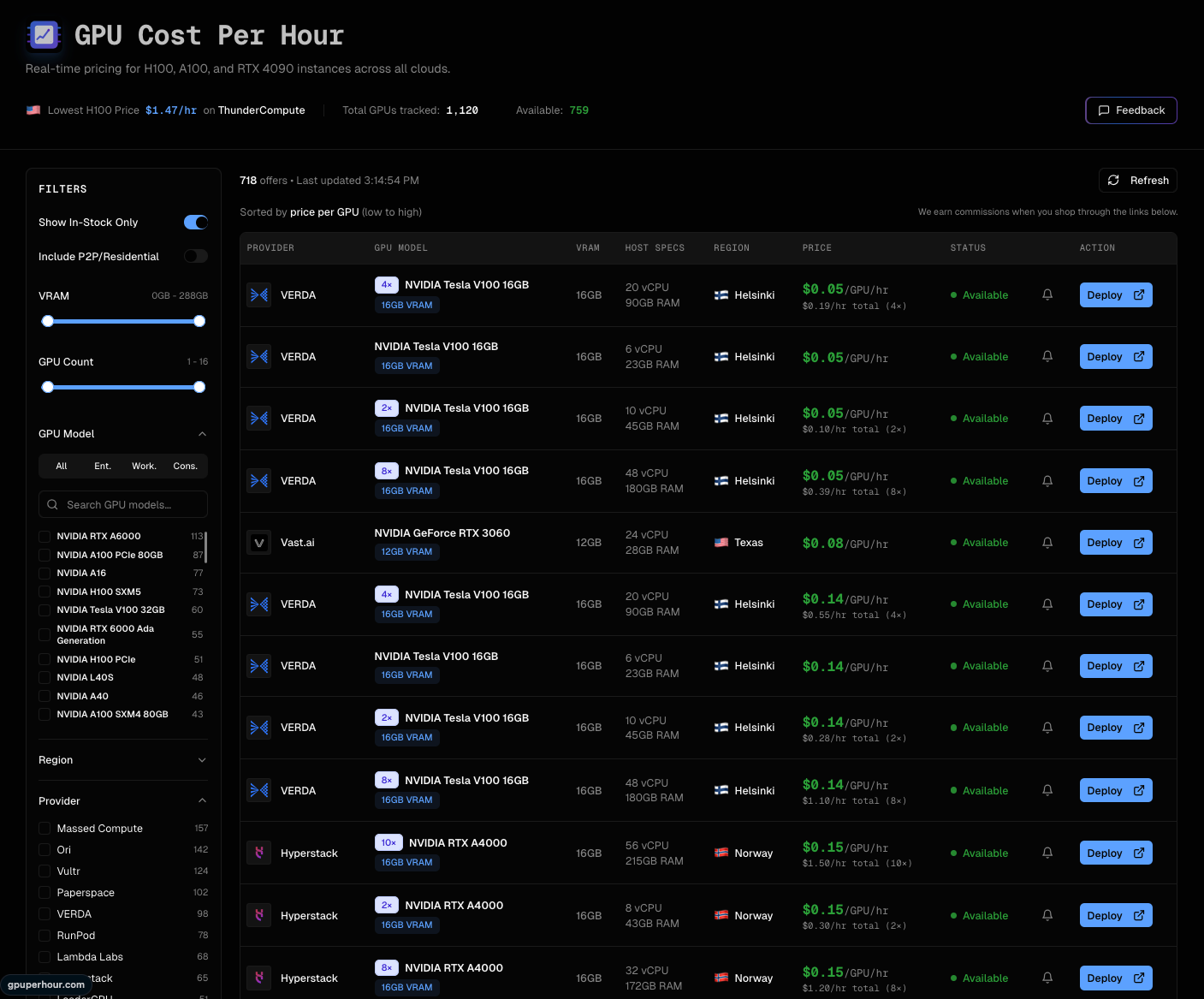Click the Feedback button

[1130, 110]
